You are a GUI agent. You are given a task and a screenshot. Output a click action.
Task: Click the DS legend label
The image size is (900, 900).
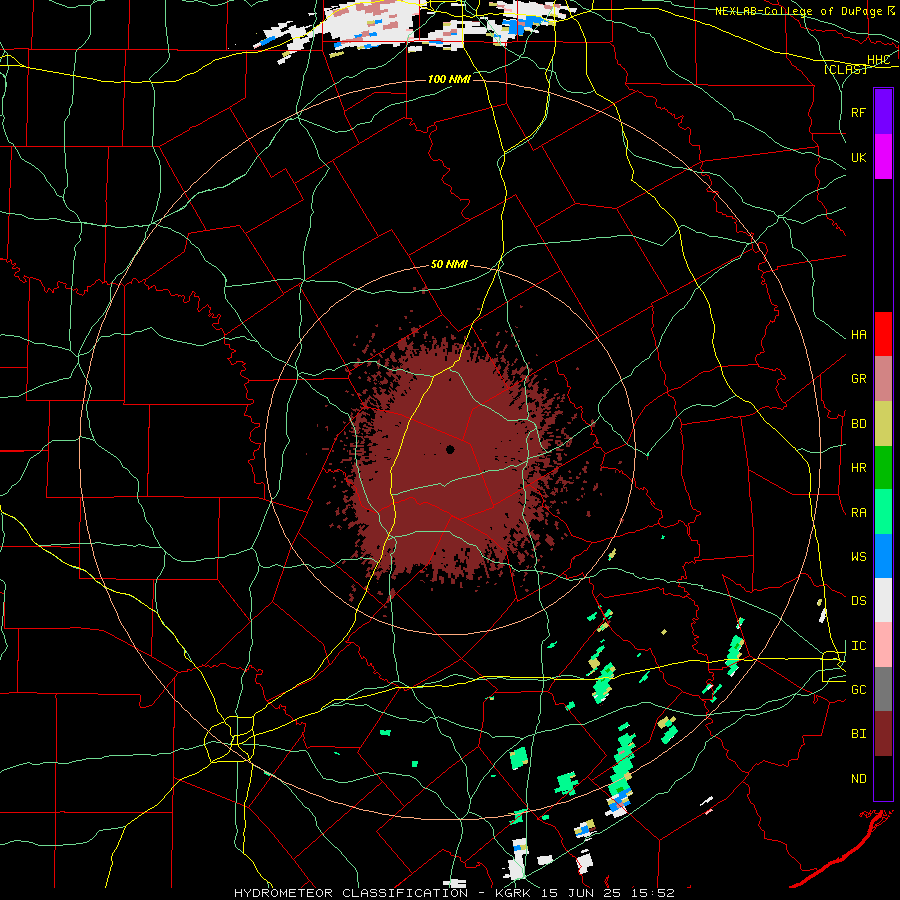(859, 600)
